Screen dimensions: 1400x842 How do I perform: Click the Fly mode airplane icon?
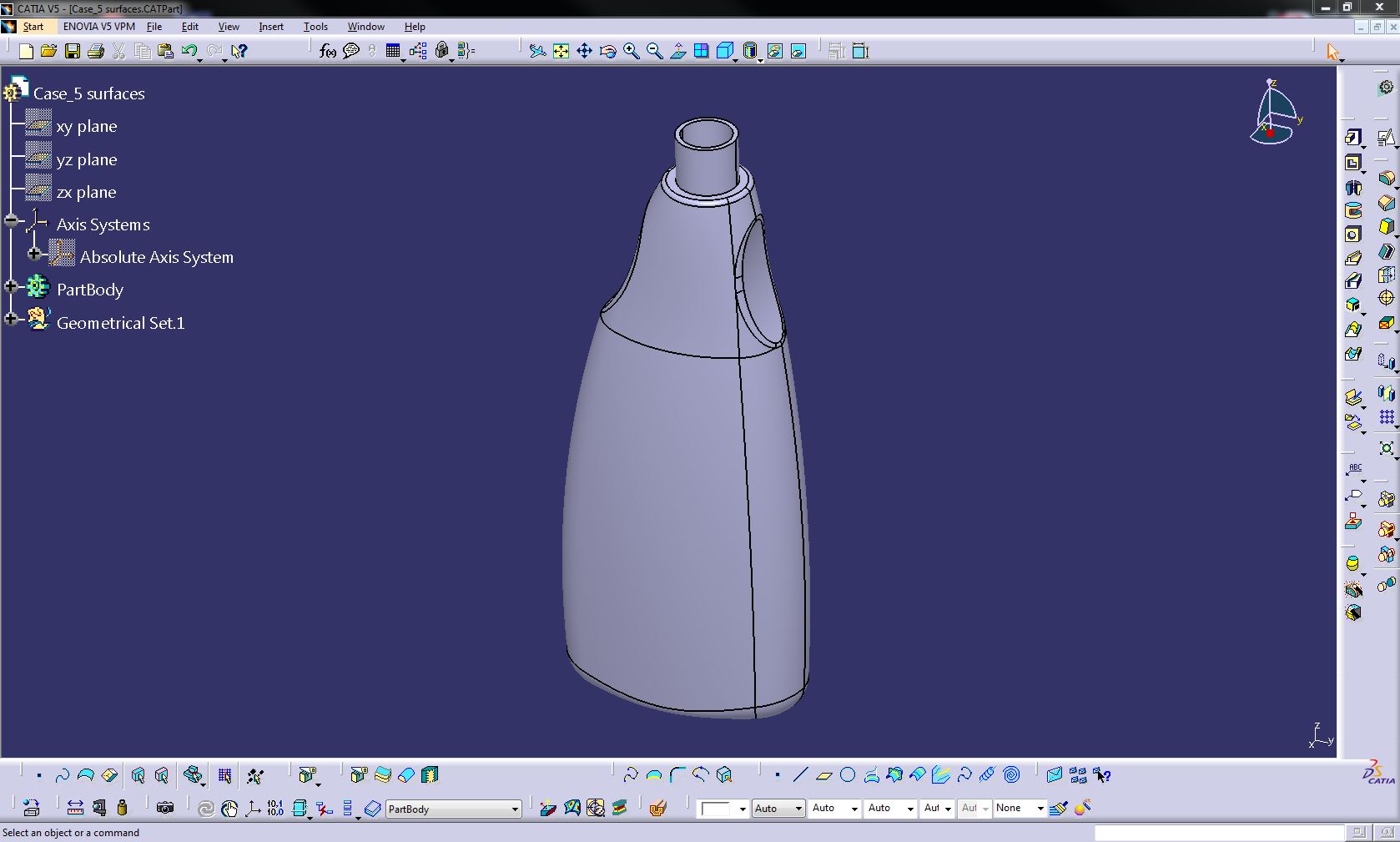[538, 52]
